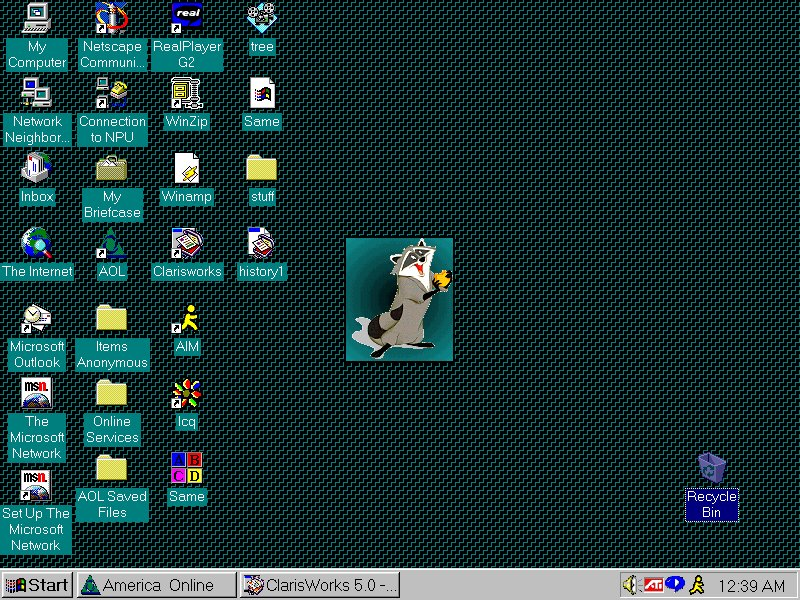Click the AIM running man tray icon
The width and height of the screenshot is (800, 600).
(697, 585)
